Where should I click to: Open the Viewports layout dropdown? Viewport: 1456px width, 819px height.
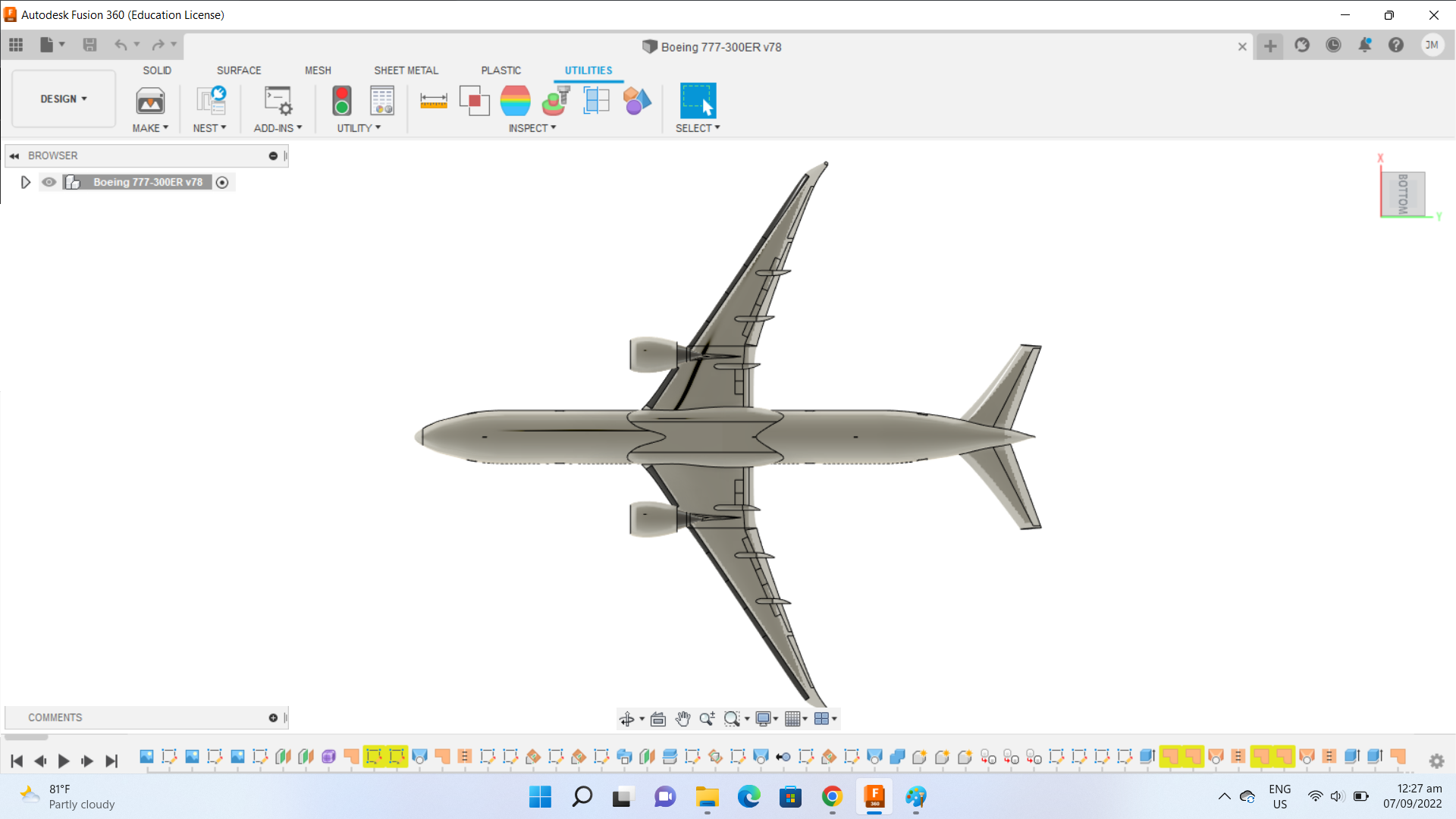coord(825,719)
